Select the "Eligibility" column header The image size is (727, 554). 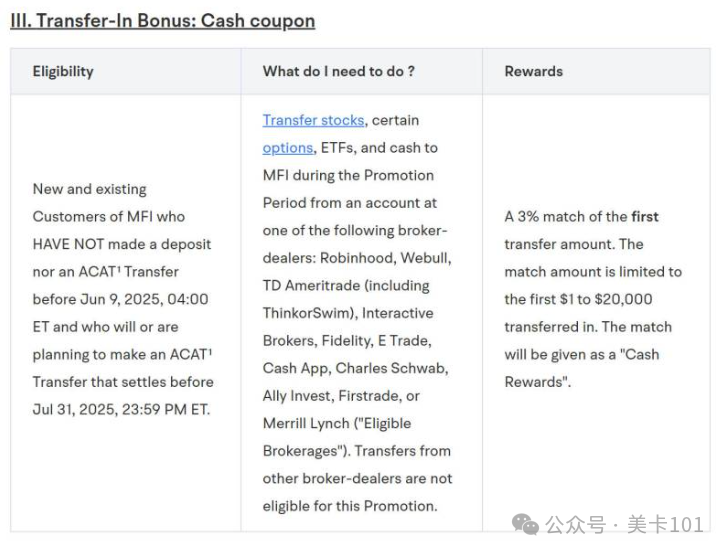click(x=63, y=71)
